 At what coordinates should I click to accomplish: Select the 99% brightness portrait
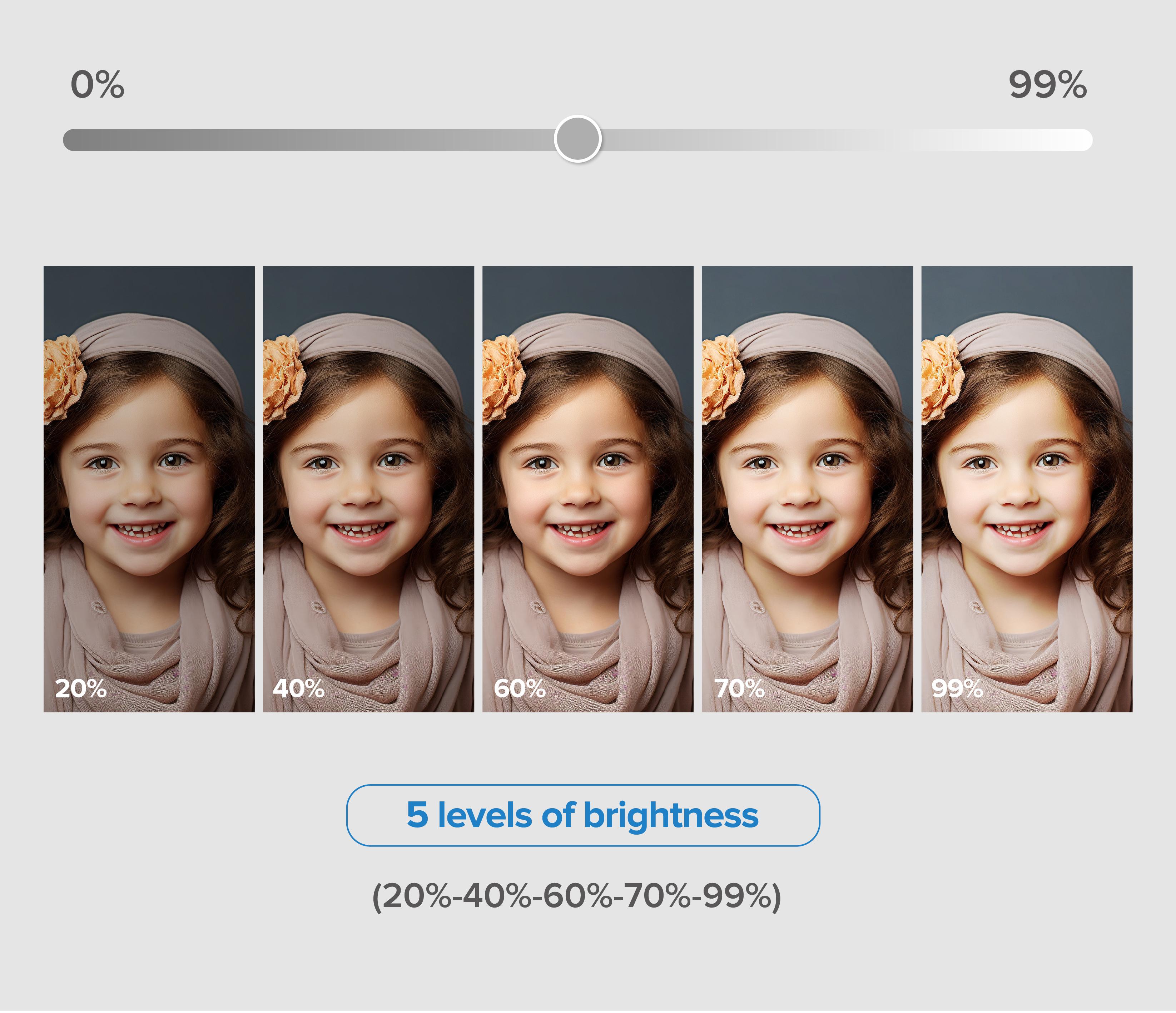pyautogui.click(x=1027, y=489)
